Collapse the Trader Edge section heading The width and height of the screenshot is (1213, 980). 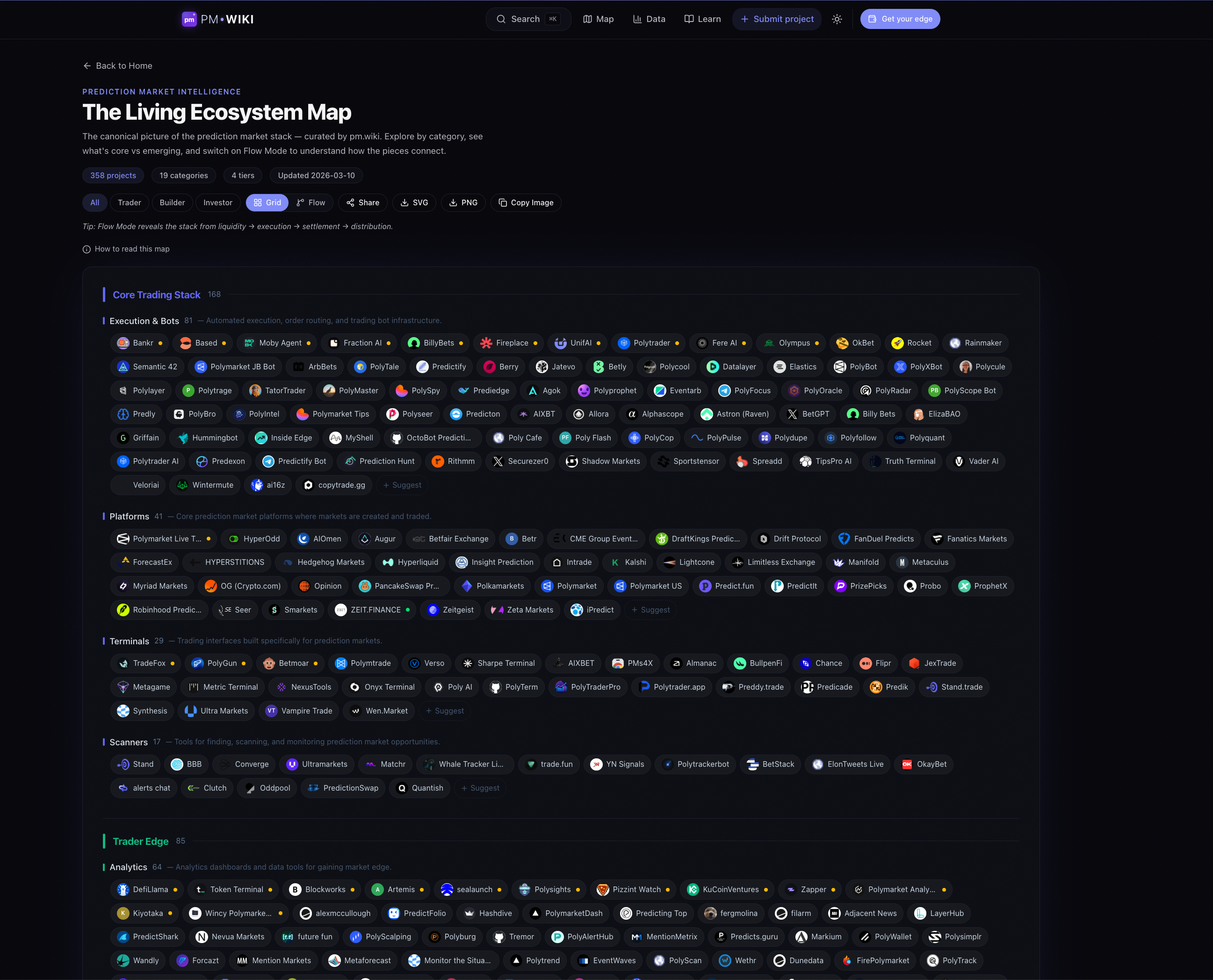pos(141,841)
